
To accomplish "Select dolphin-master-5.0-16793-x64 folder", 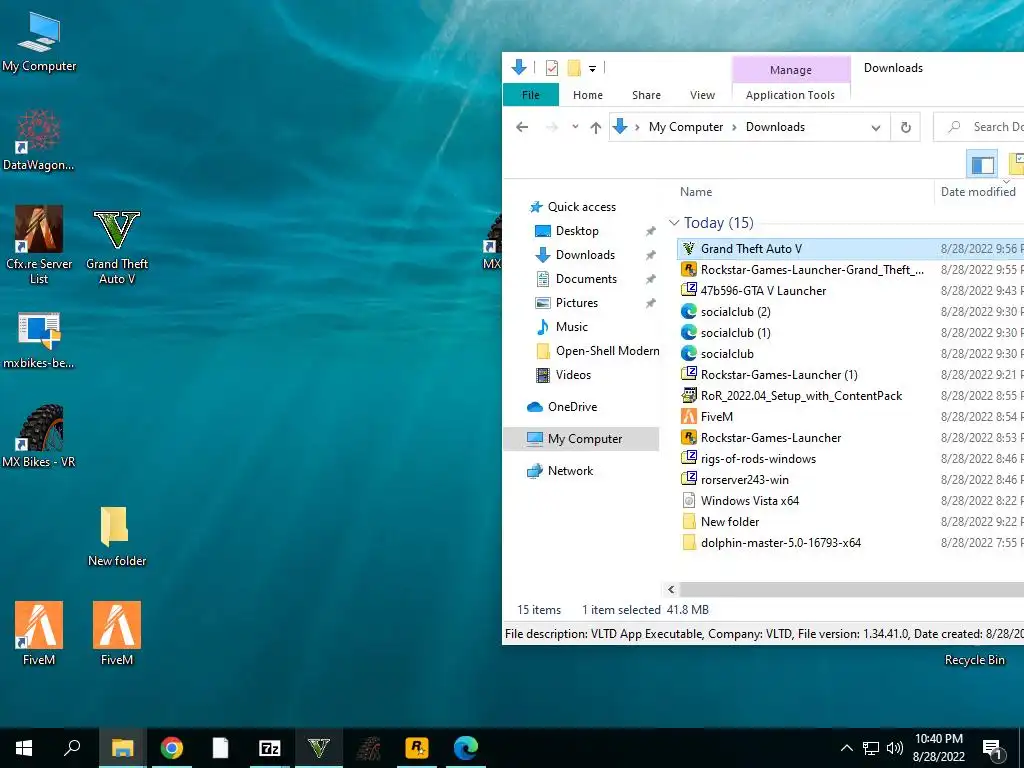I will pos(780,542).
